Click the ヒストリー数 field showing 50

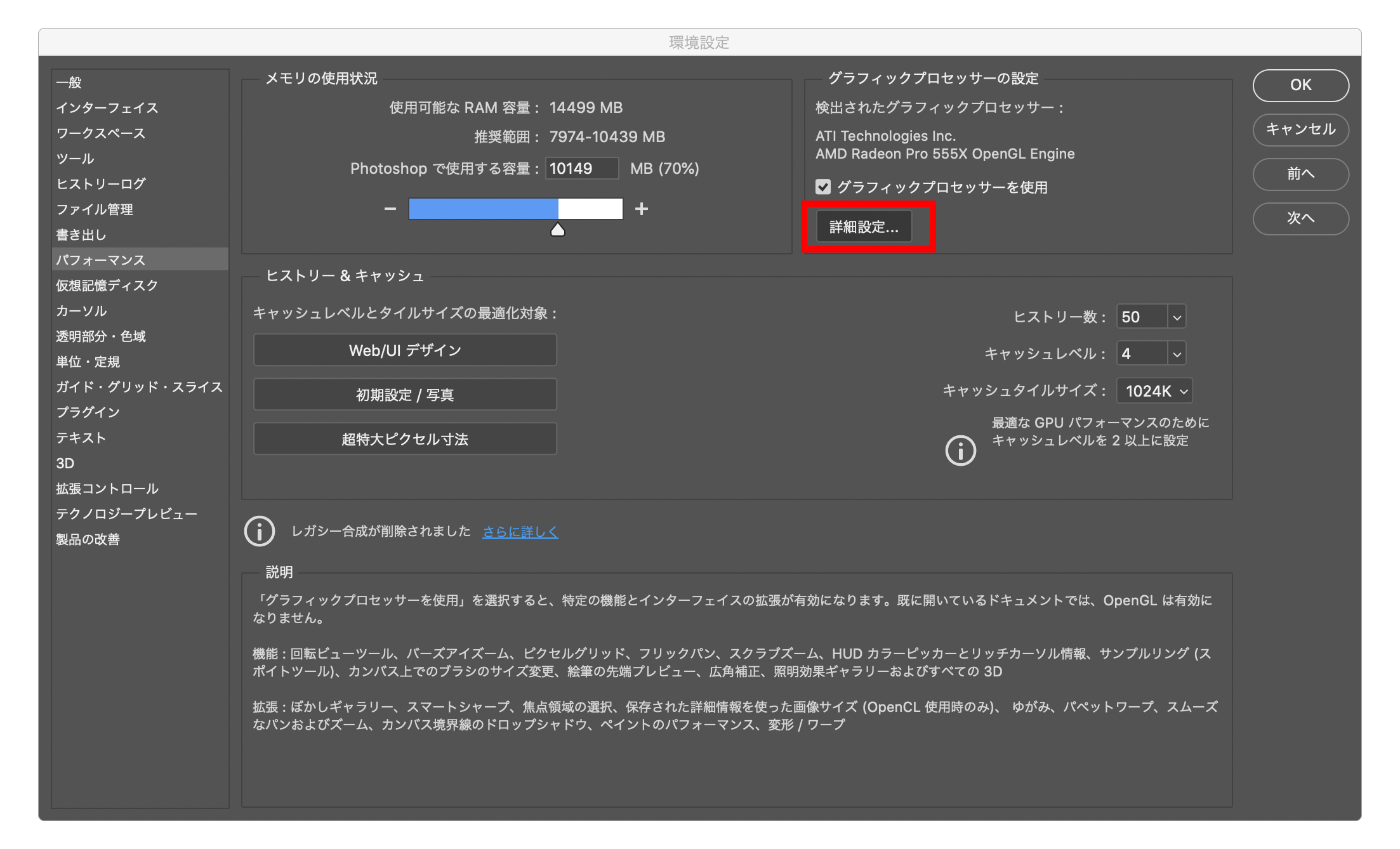click(x=1142, y=317)
